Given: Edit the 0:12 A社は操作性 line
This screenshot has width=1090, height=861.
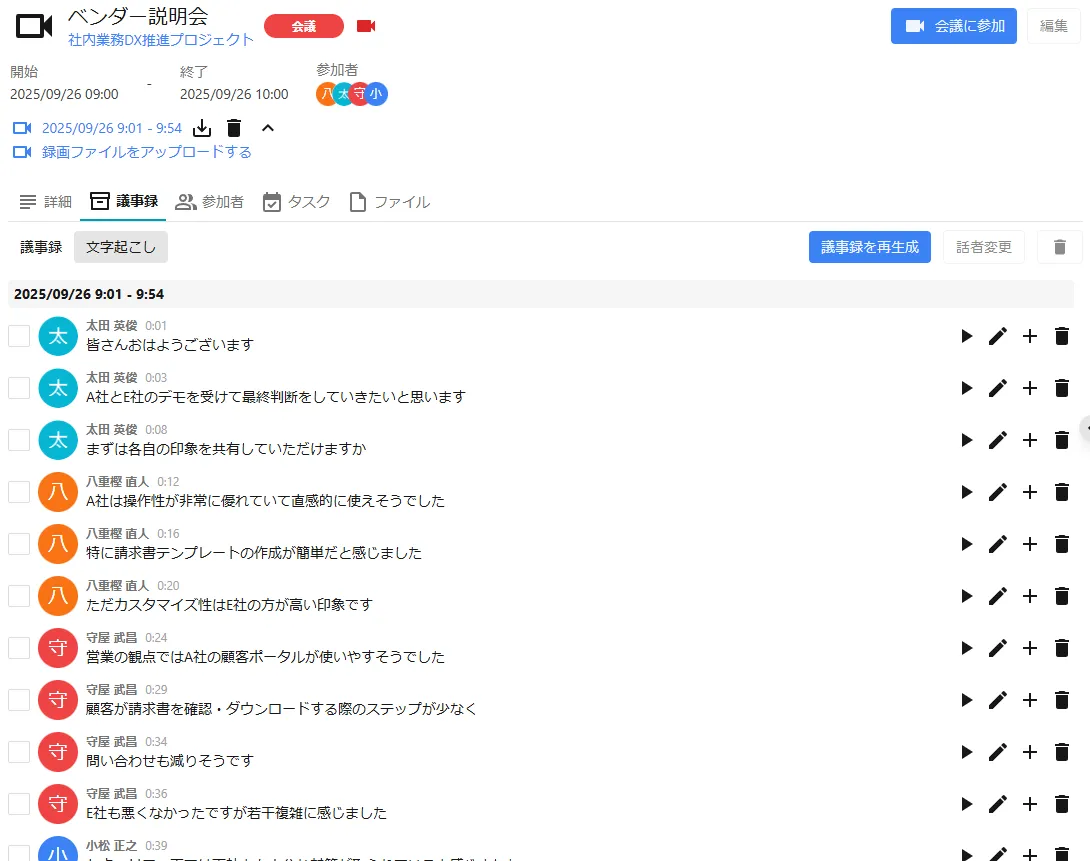Looking at the screenshot, I should point(998,492).
